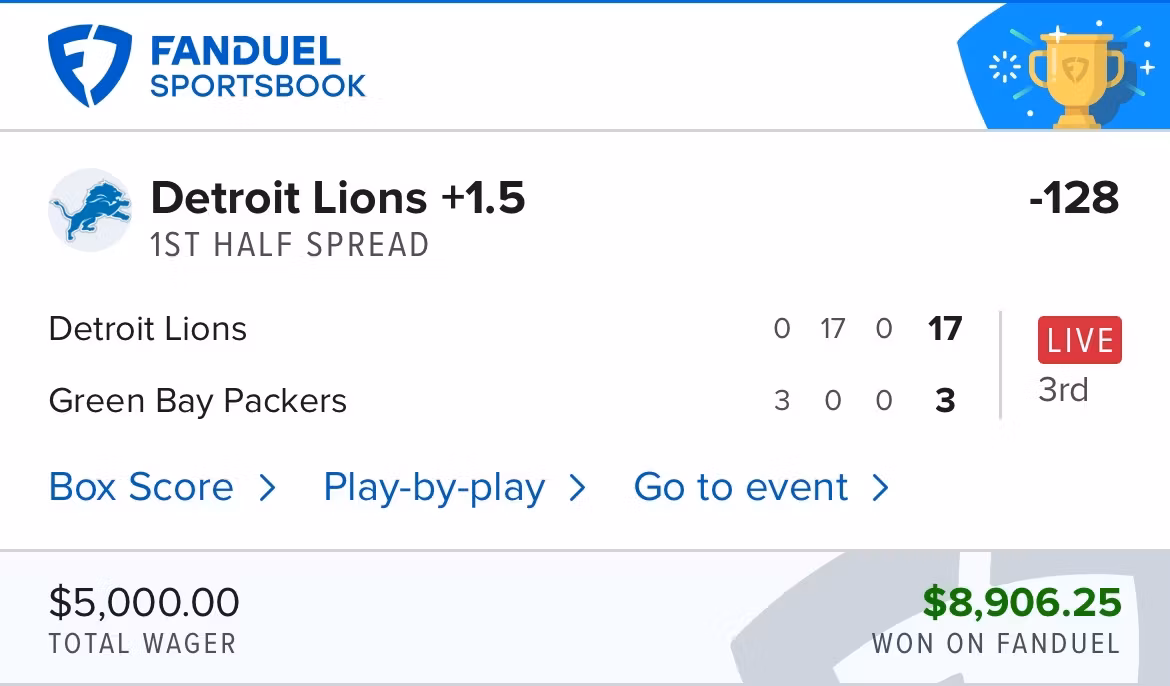Open the Box Score link
The height and width of the screenshot is (686, 1170).
click(x=141, y=487)
